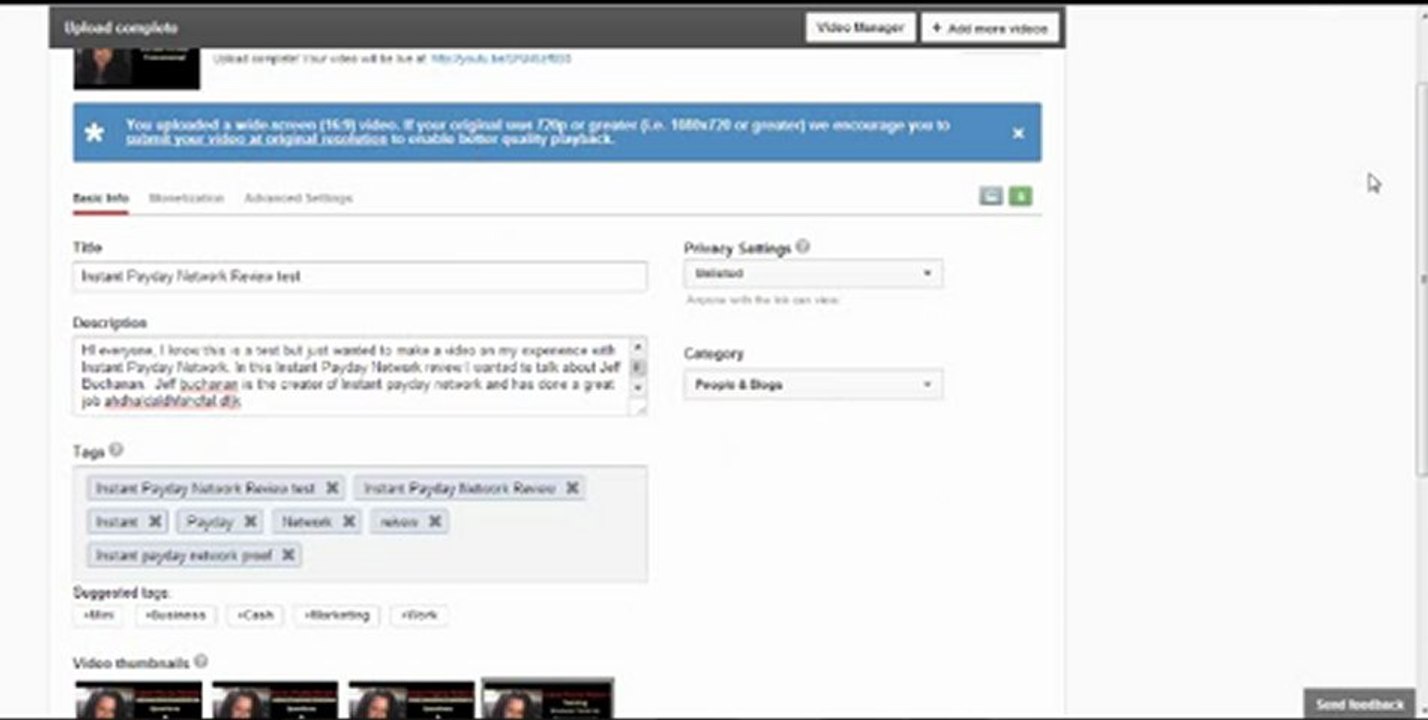Click the green icon beside tabs

coord(1020,196)
